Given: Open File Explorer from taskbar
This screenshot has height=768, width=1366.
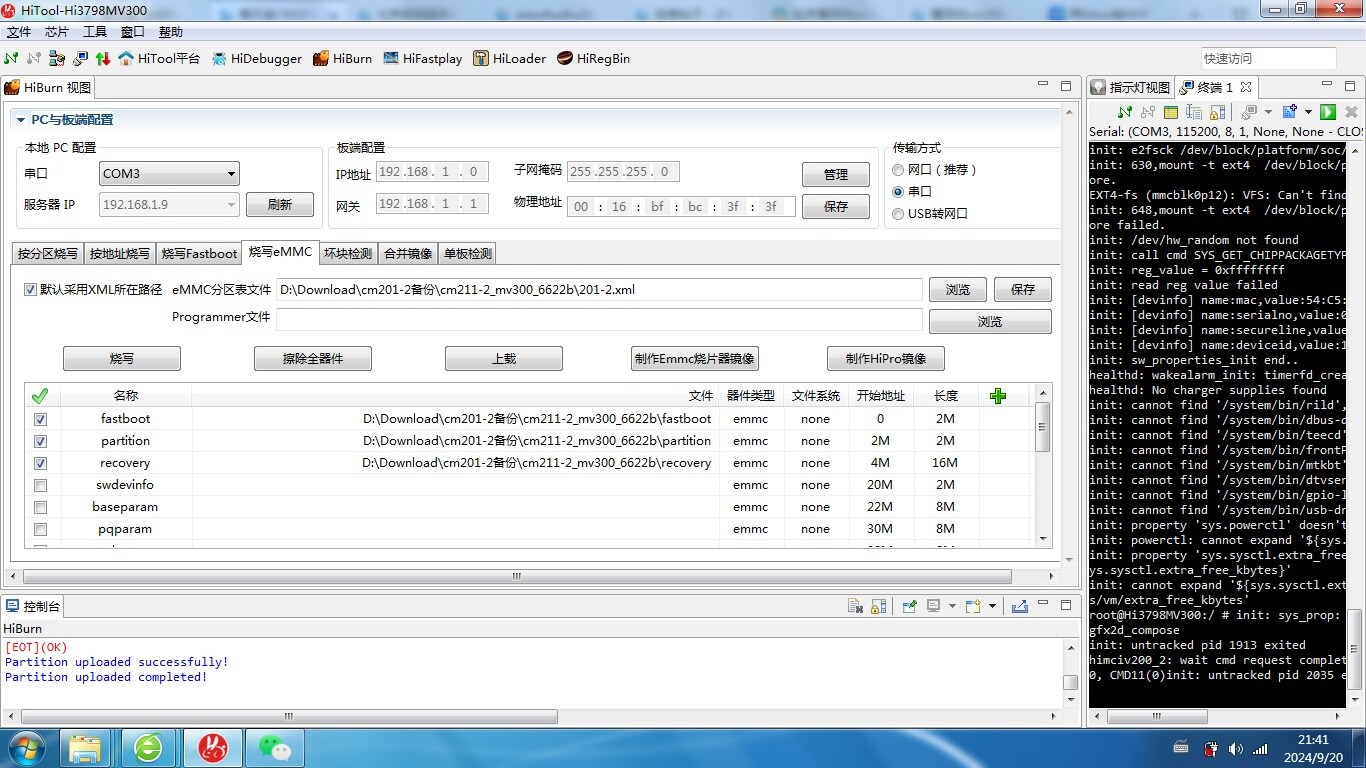Looking at the screenshot, I should coord(85,747).
